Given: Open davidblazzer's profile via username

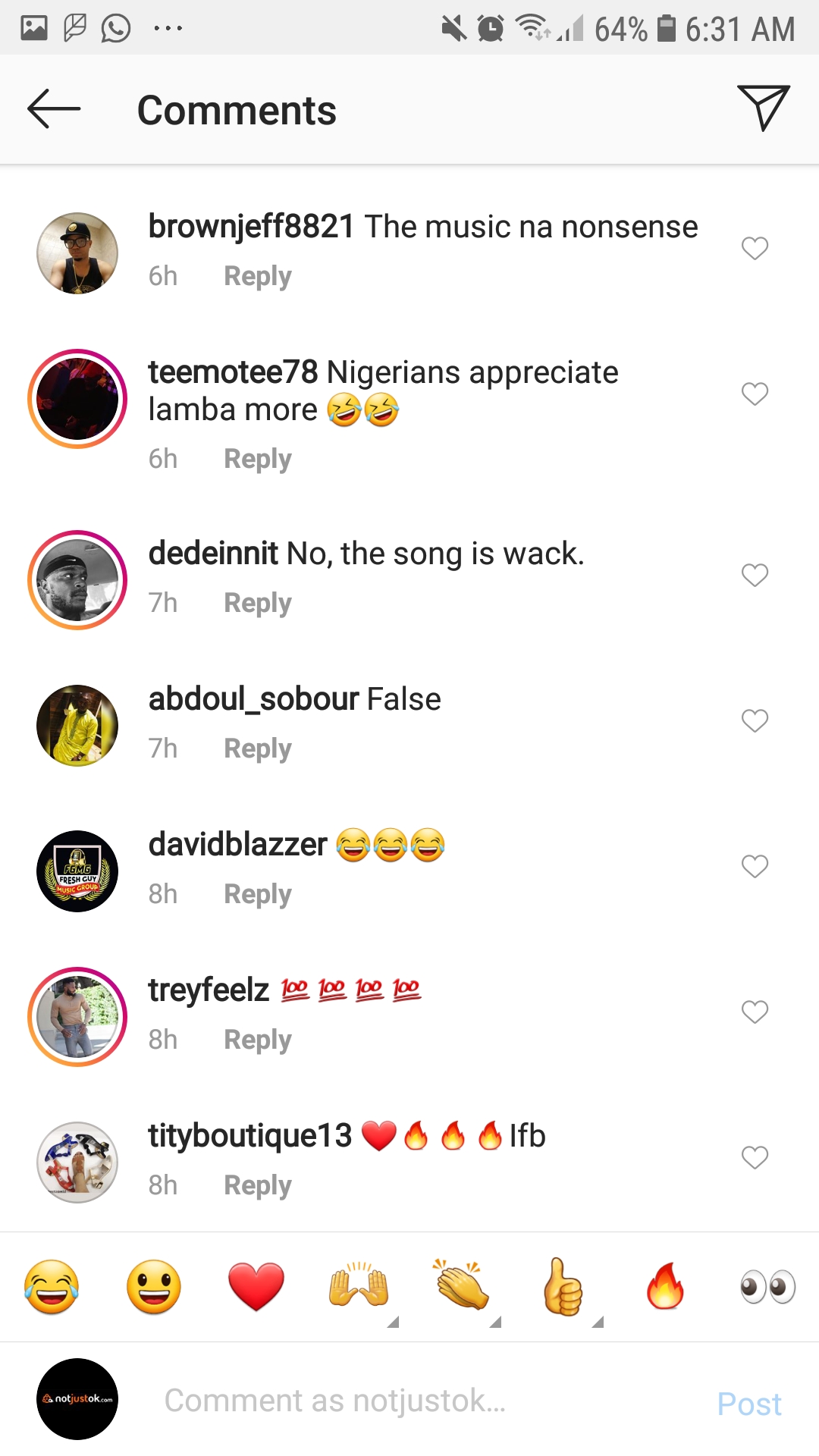Looking at the screenshot, I should (x=237, y=844).
